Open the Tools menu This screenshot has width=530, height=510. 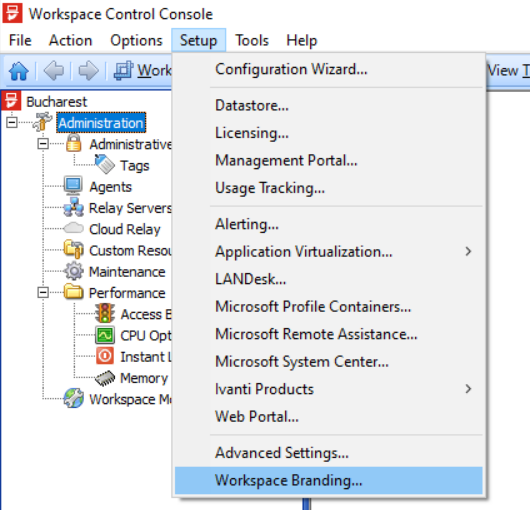point(252,40)
